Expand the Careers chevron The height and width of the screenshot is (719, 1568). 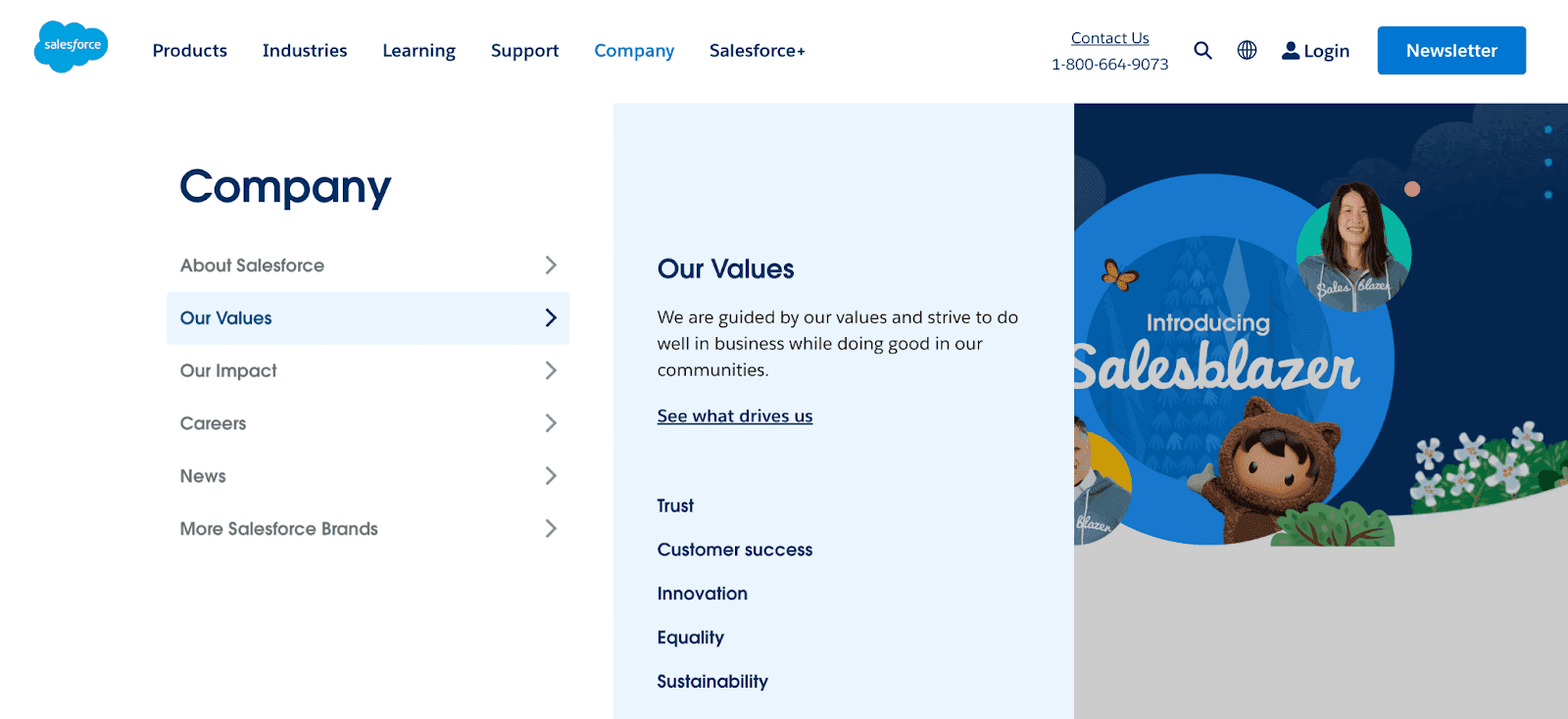click(x=551, y=423)
